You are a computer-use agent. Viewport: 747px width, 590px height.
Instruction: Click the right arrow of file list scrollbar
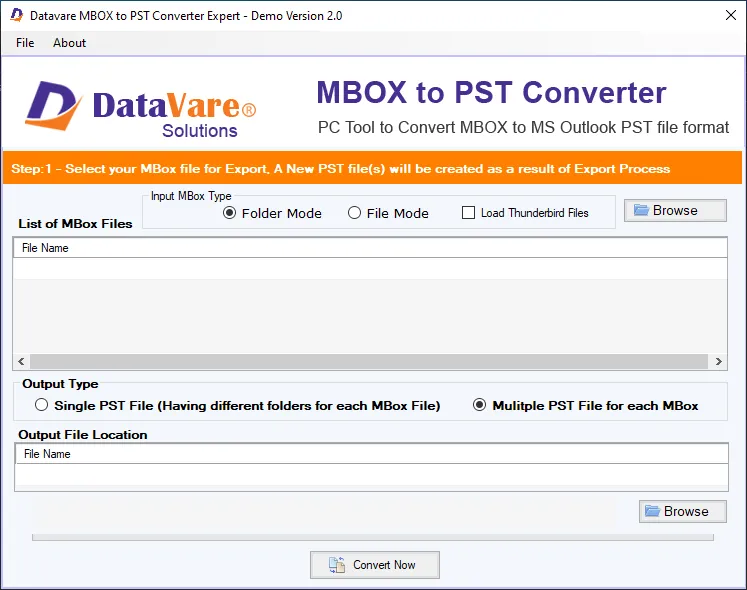tap(718, 361)
